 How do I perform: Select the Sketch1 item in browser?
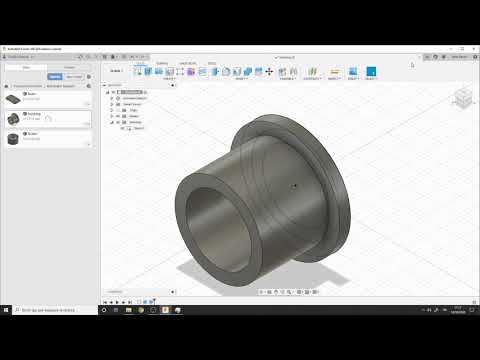coord(139,128)
